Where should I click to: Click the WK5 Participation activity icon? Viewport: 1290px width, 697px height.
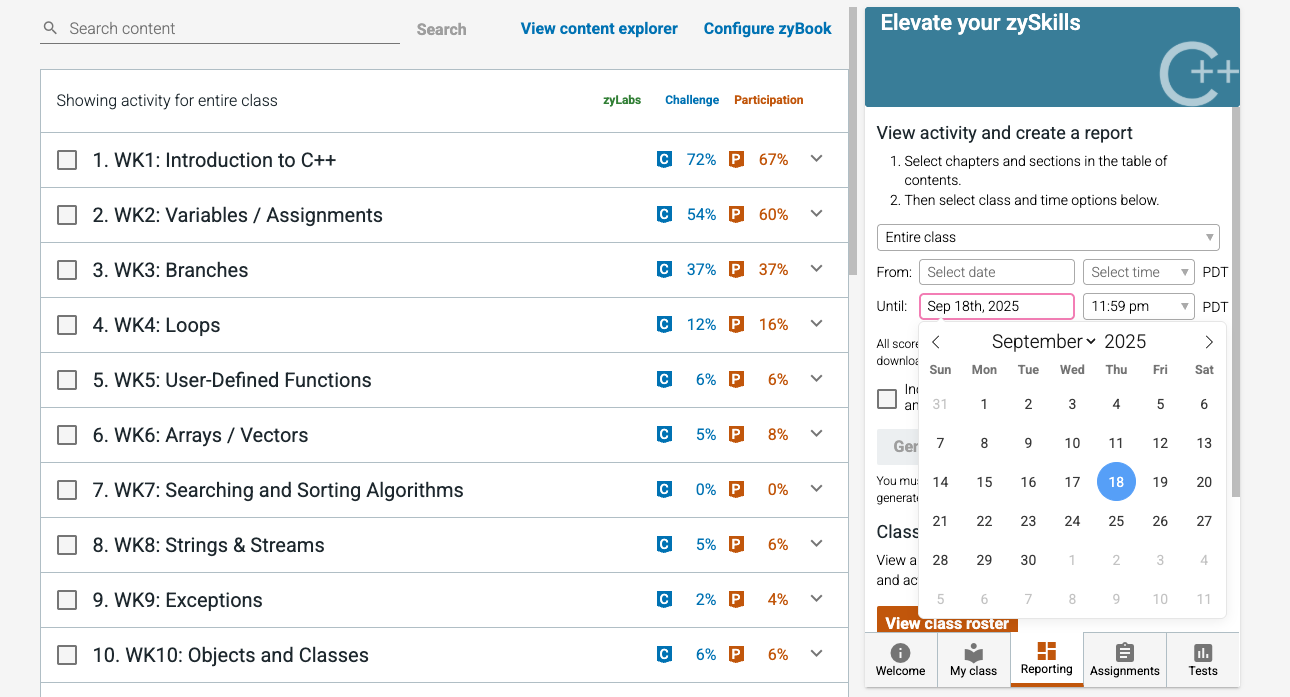coord(736,379)
